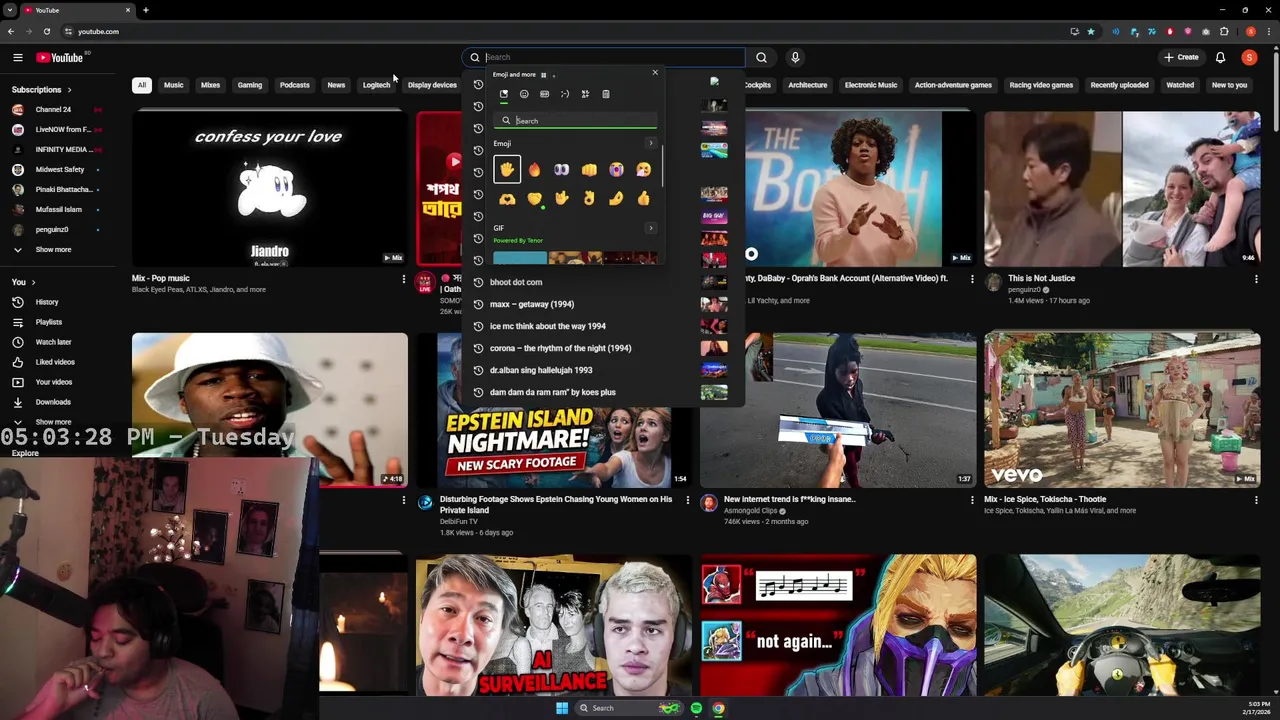Click the emoji panel search field
The width and height of the screenshot is (1280, 720).
point(576,121)
